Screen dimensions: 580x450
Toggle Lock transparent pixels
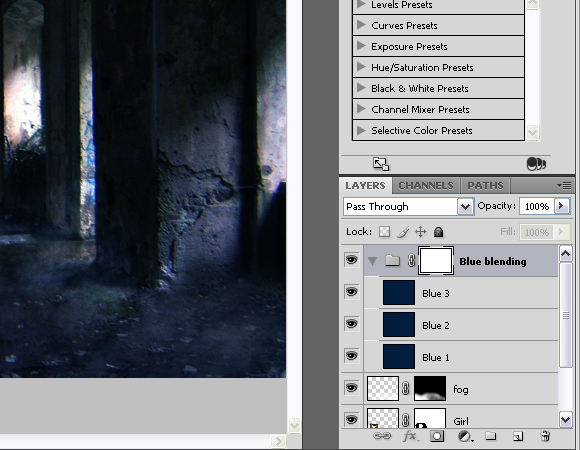pos(385,232)
